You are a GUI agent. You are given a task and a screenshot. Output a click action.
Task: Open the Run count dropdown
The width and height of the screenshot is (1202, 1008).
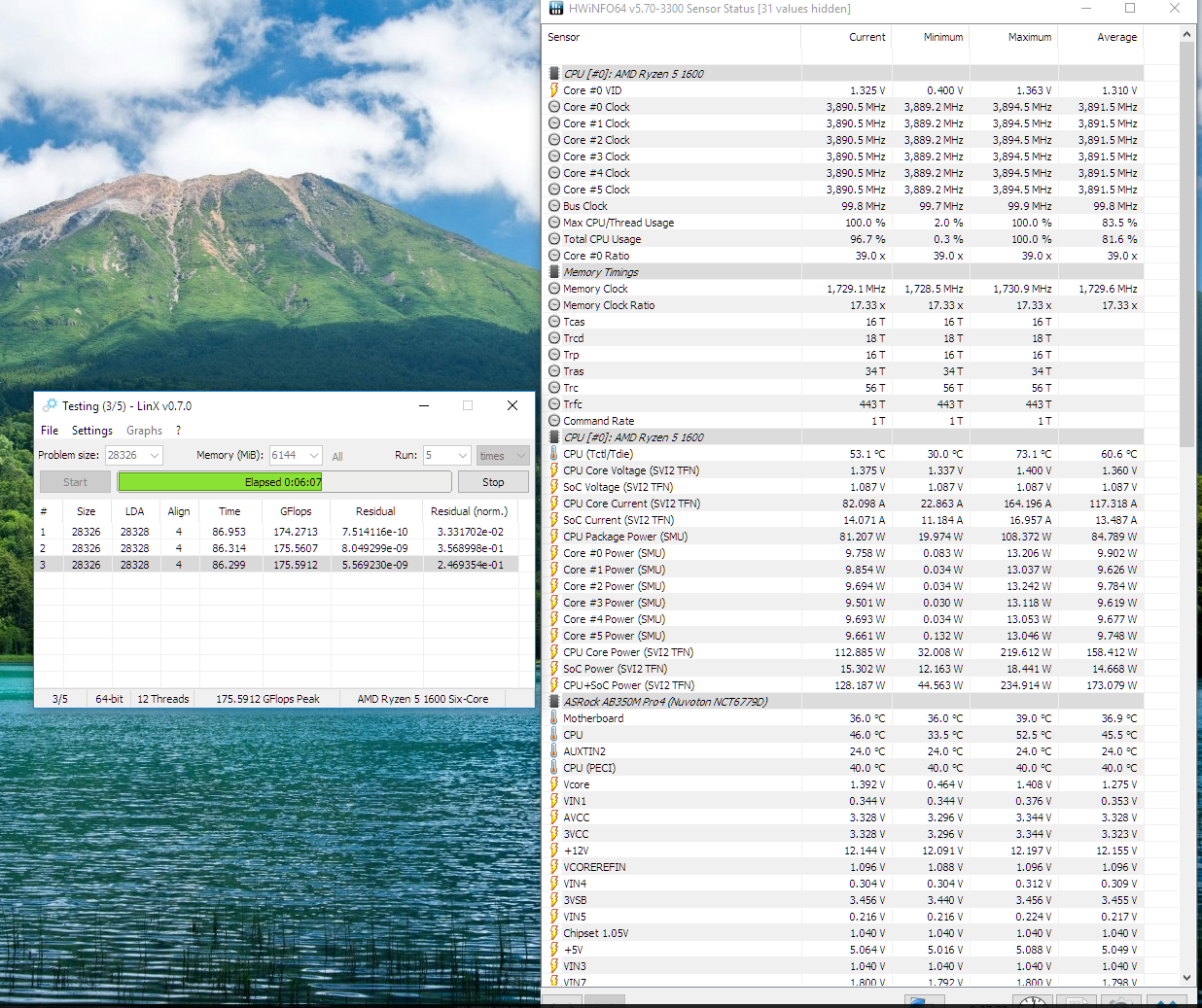(462, 456)
